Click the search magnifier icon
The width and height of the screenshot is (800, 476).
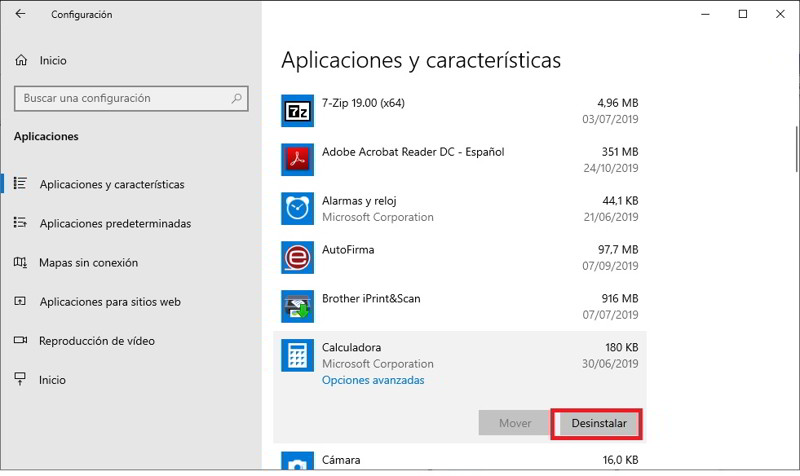[x=237, y=99]
